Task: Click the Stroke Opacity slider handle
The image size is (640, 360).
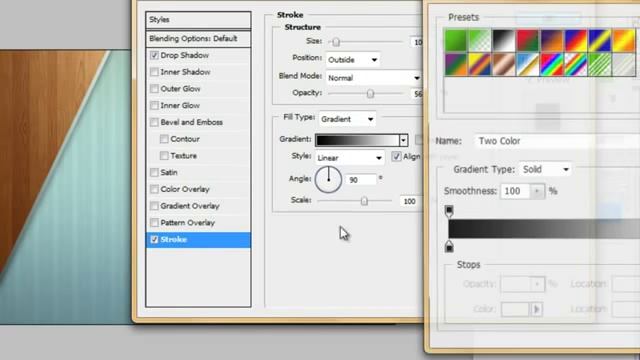Action: click(370, 93)
